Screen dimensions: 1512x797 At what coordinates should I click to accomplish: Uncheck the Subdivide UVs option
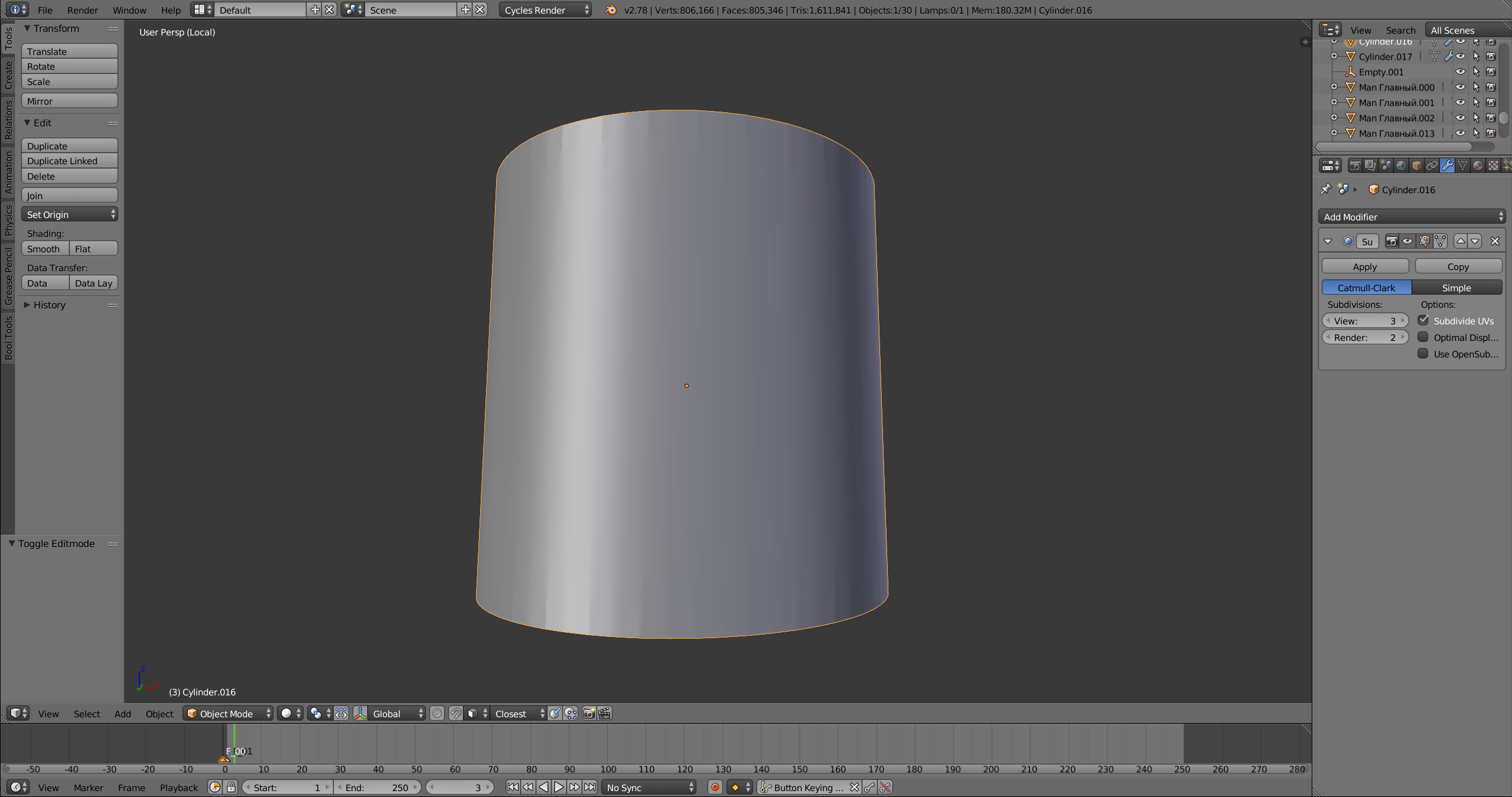(1423, 321)
